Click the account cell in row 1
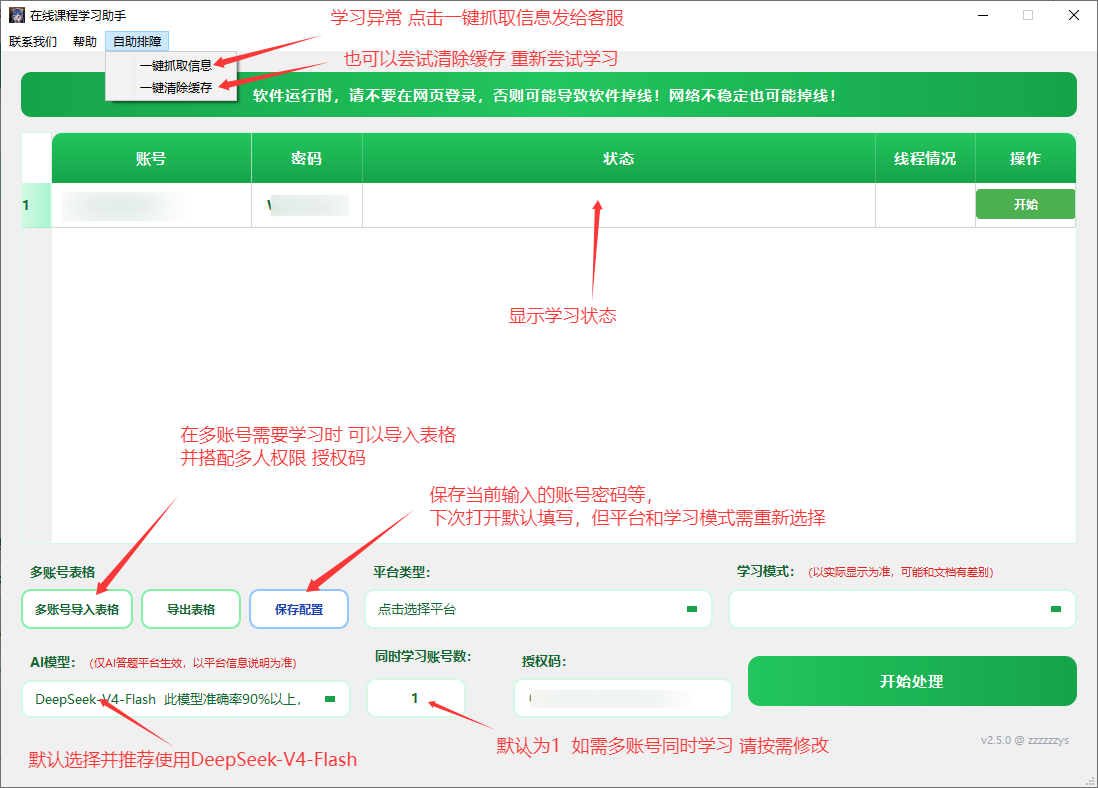The height and width of the screenshot is (788, 1098). (151, 205)
